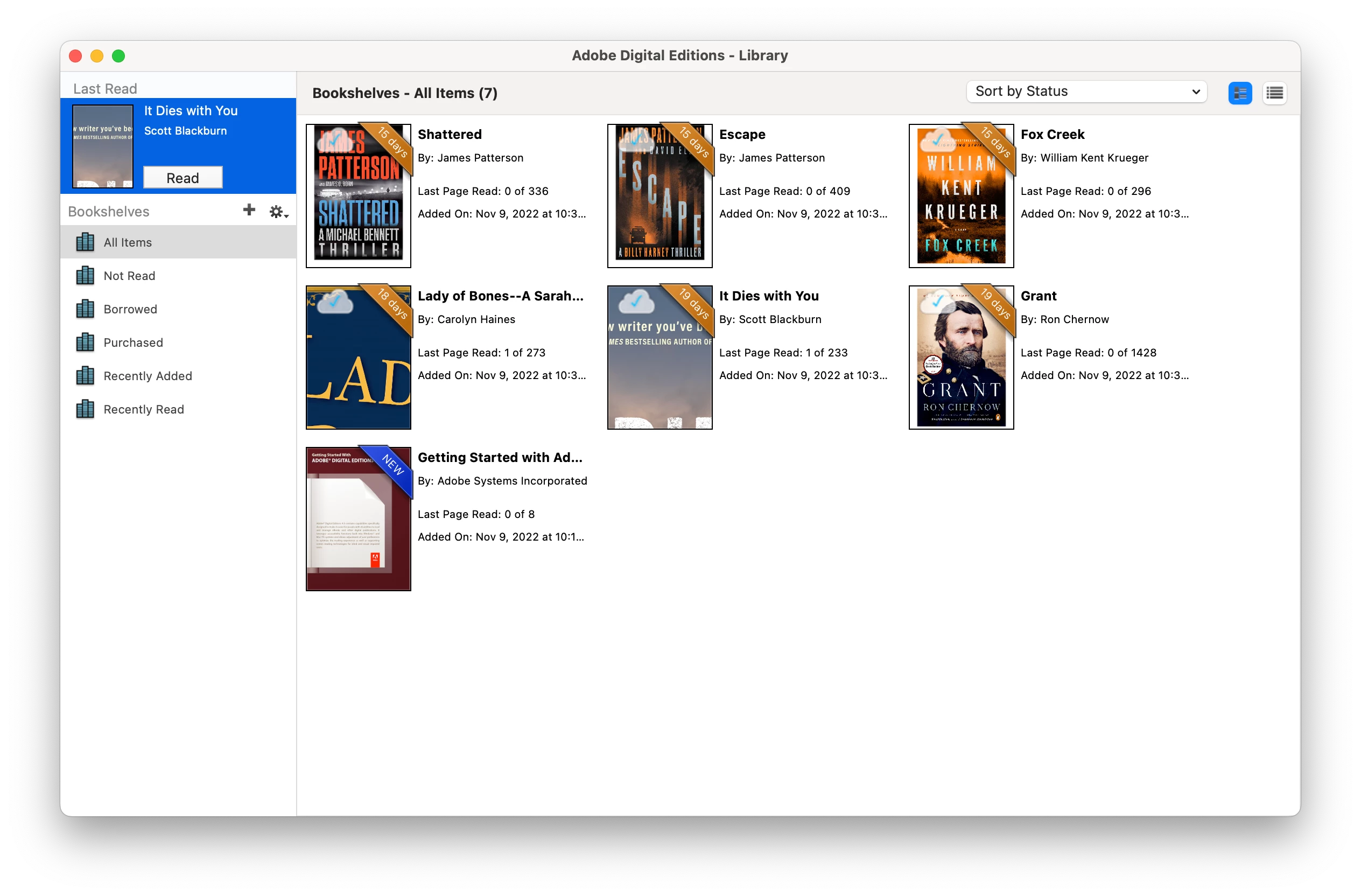Click the Last Read book cover thumbnail
The width and height of the screenshot is (1361, 896).
tap(103, 146)
